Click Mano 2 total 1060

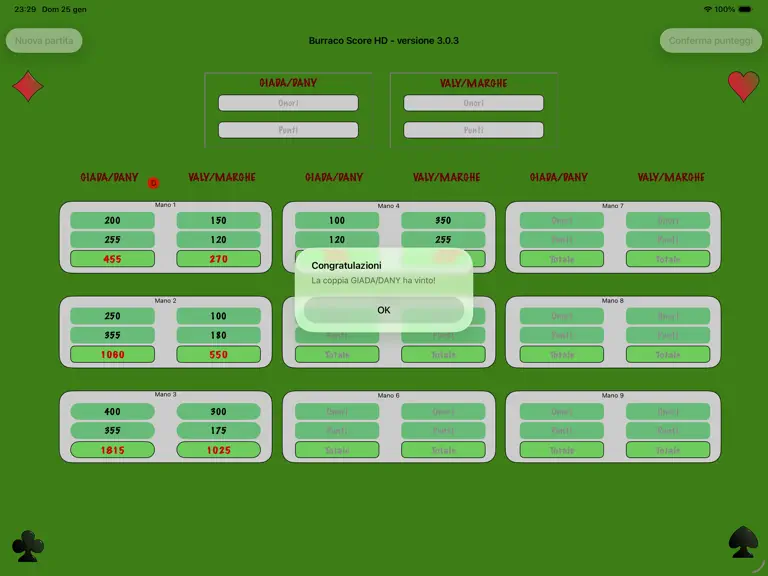pyautogui.click(x=112, y=354)
